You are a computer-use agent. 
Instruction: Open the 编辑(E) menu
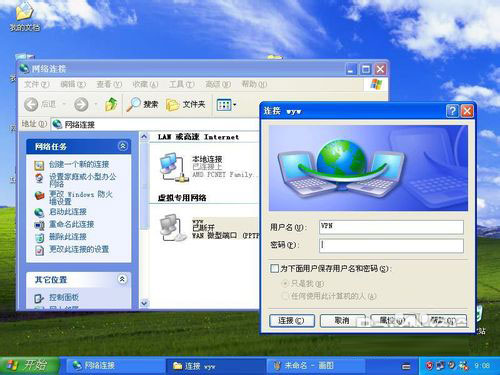pos(73,84)
